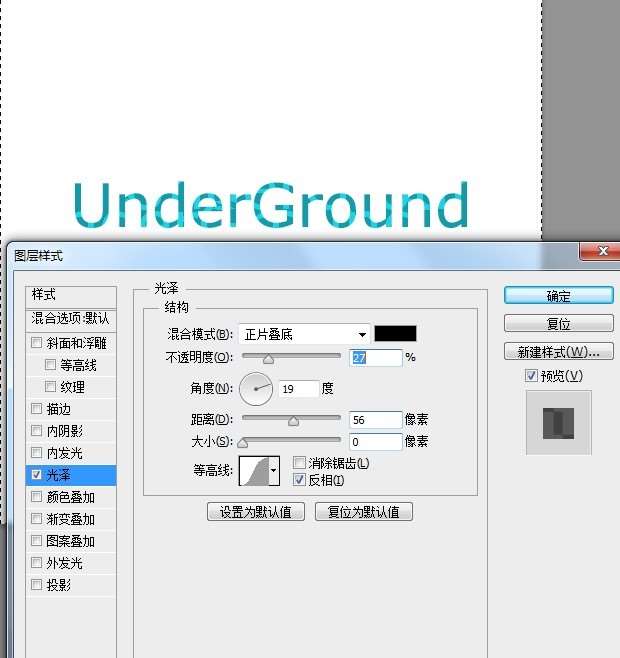Click the 角度 input field showing 19
620x658 pixels.
[300, 388]
